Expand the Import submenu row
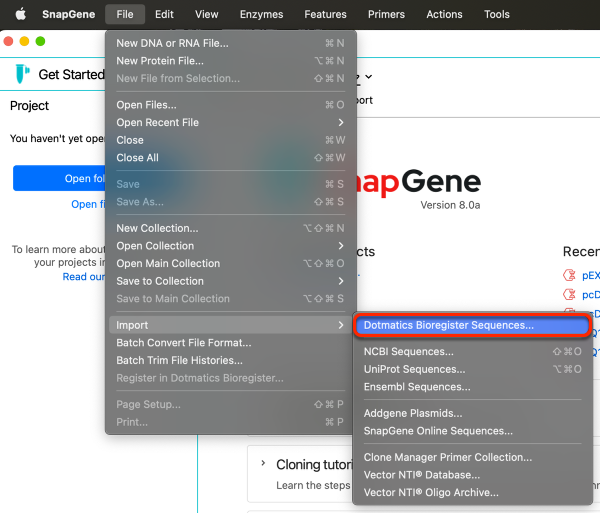The height and width of the screenshot is (513, 600). [x=230, y=325]
